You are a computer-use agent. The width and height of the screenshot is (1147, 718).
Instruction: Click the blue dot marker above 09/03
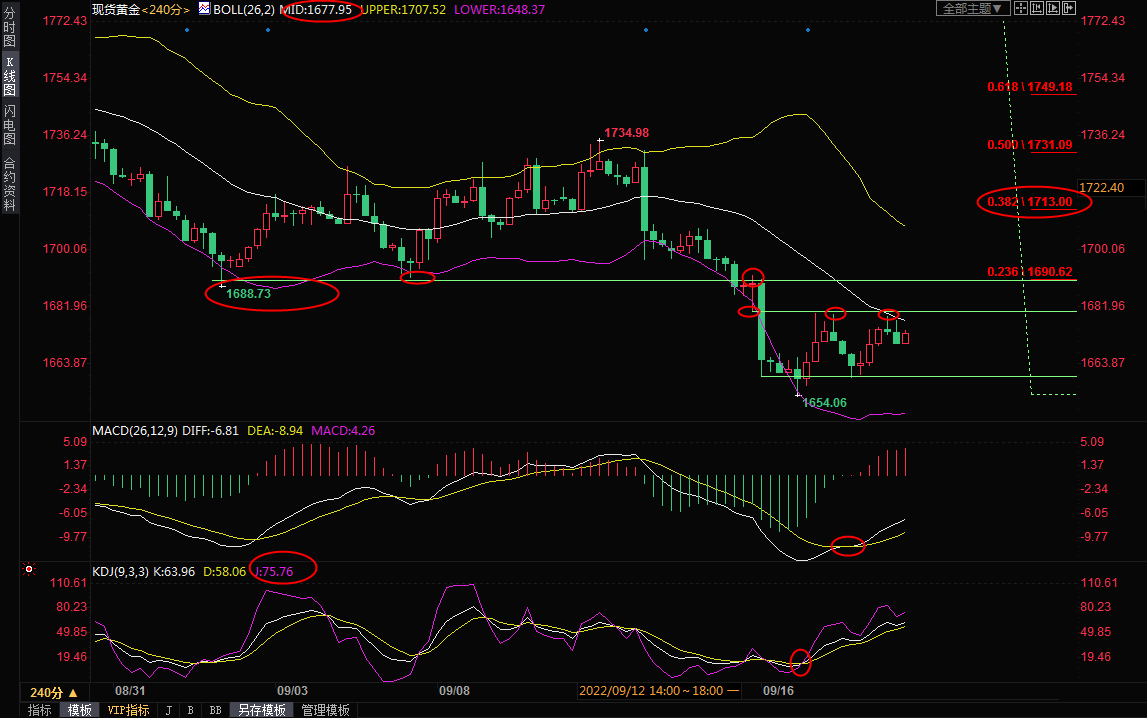coord(267,30)
